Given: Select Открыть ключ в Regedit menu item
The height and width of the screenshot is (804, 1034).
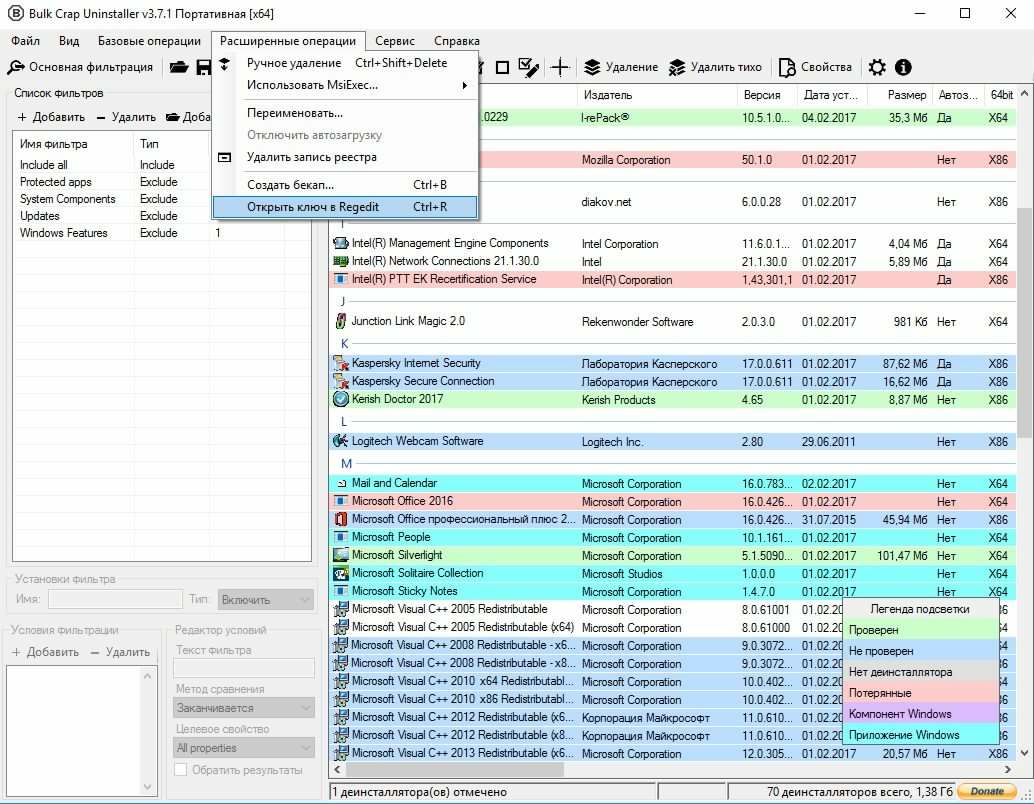Looking at the screenshot, I should click(345, 207).
